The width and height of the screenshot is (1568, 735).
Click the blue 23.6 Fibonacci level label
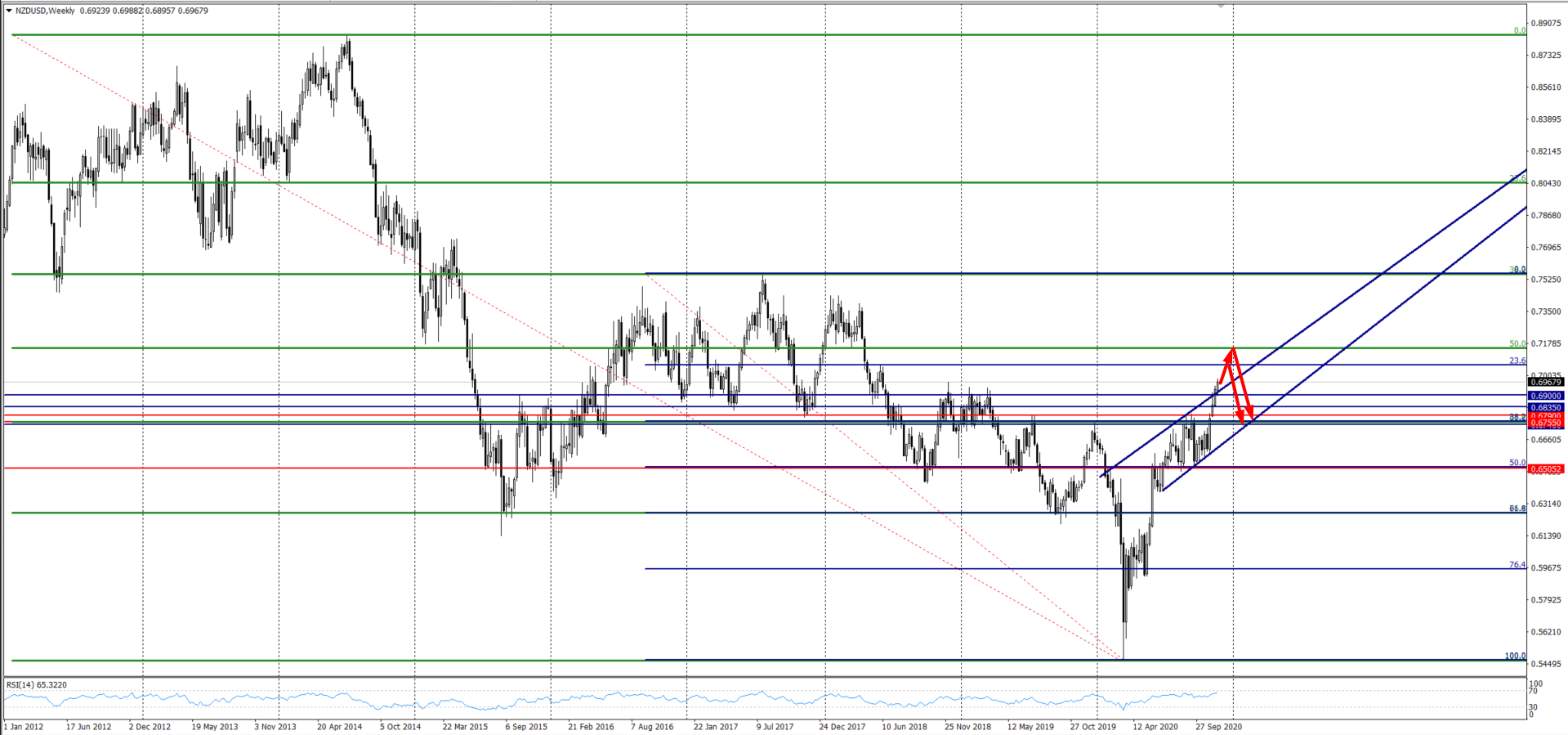1517,361
